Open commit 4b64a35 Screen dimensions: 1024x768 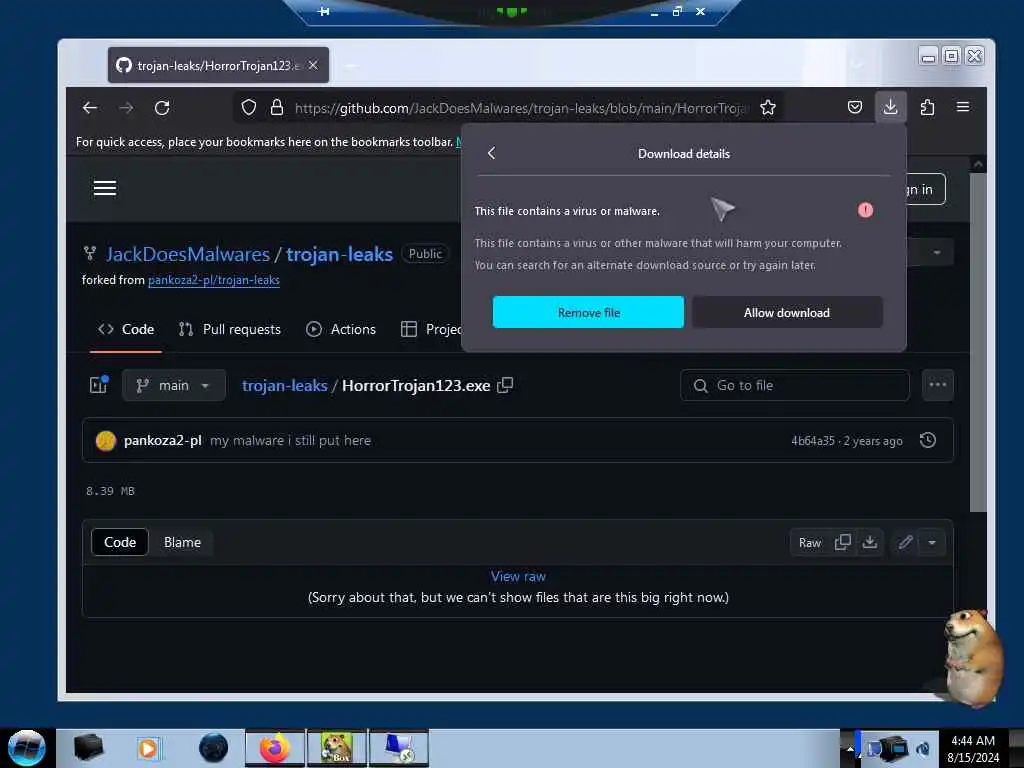[x=812, y=441]
